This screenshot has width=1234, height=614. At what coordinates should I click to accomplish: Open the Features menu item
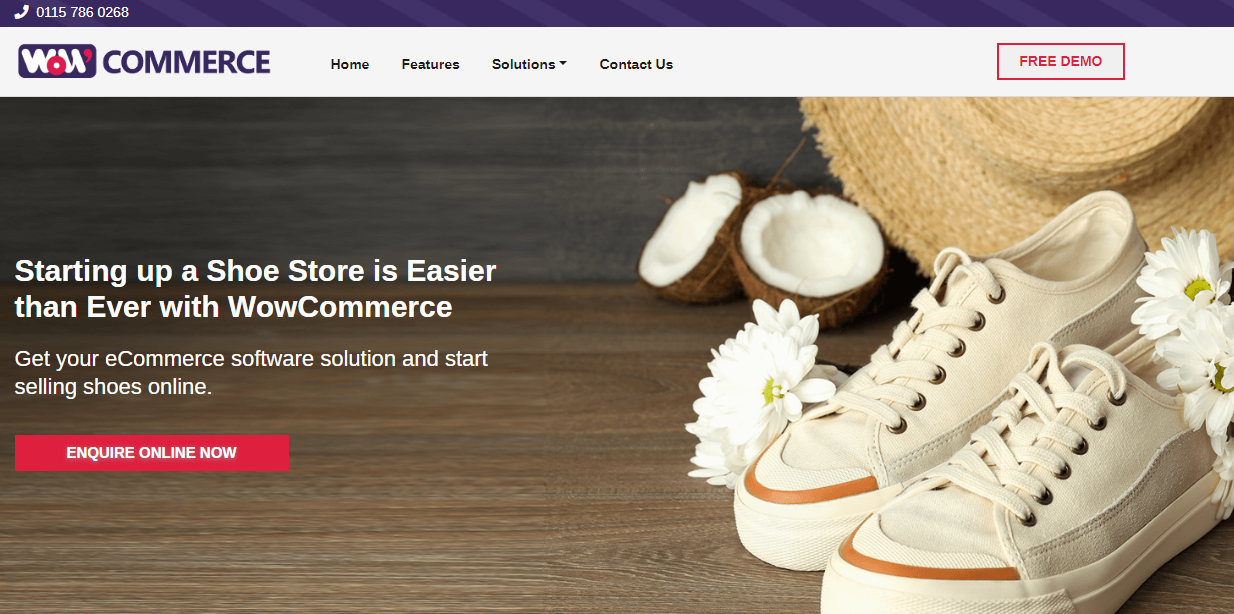click(x=431, y=64)
